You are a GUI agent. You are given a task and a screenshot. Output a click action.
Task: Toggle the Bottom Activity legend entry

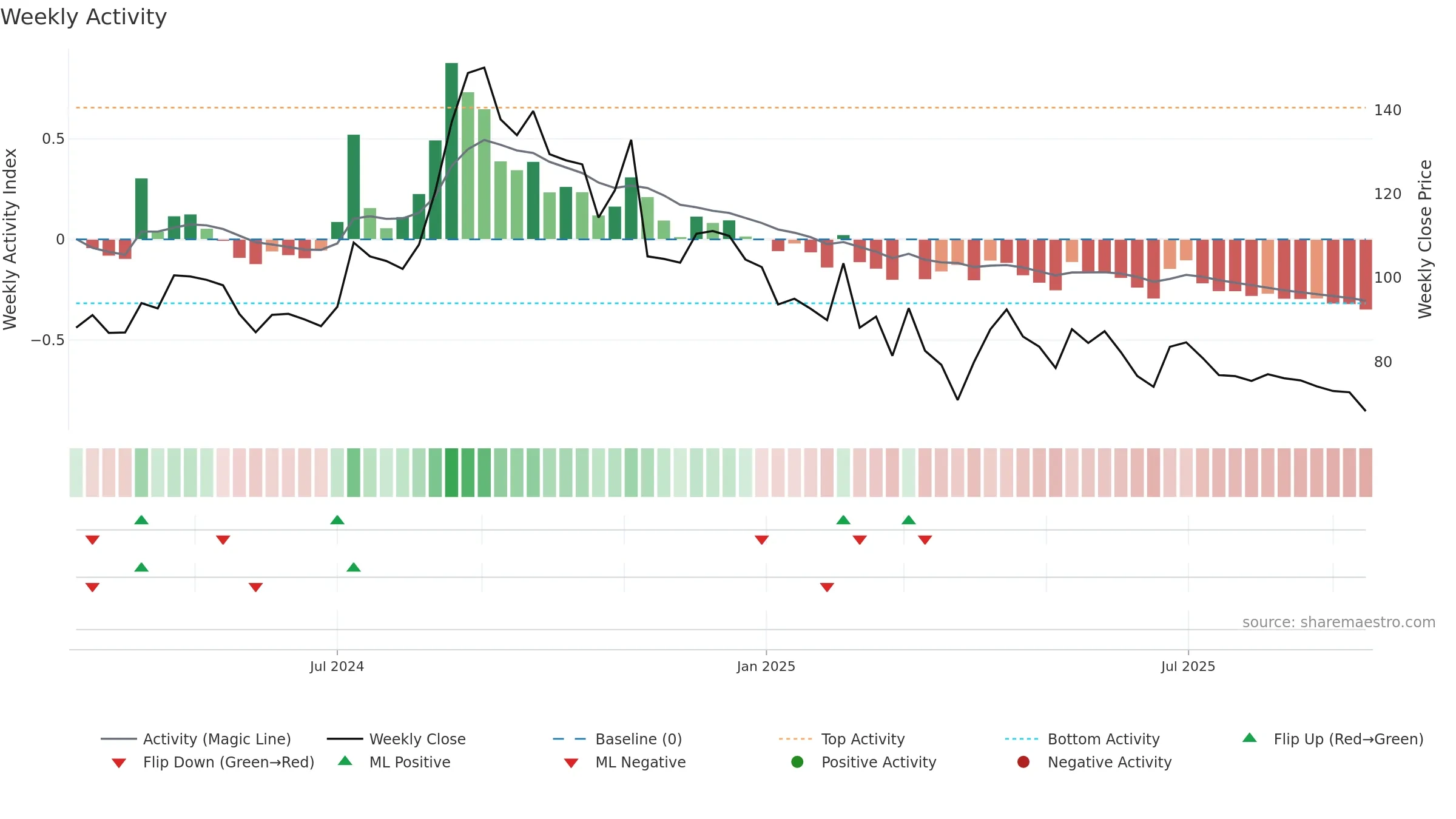coord(1082,739)
